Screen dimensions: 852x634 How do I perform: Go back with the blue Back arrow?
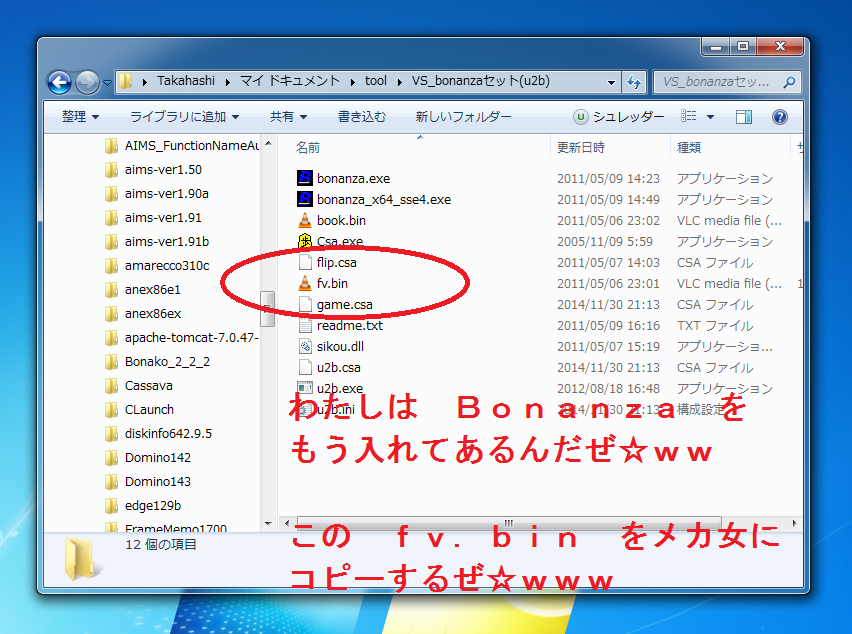59,83
